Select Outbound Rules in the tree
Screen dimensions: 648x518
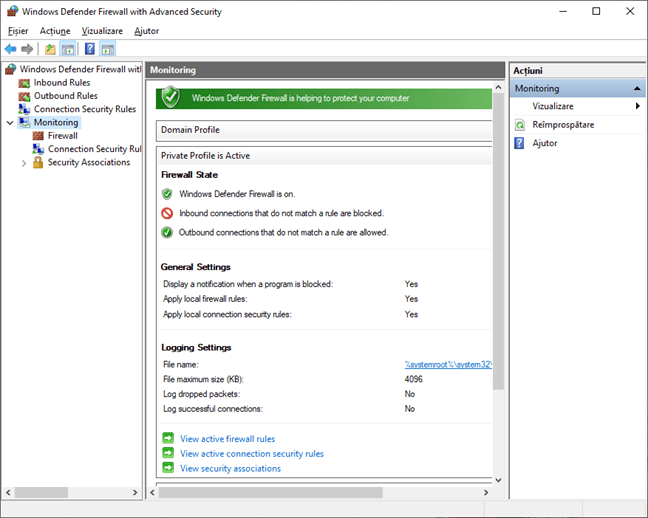(x=66, y=96)
